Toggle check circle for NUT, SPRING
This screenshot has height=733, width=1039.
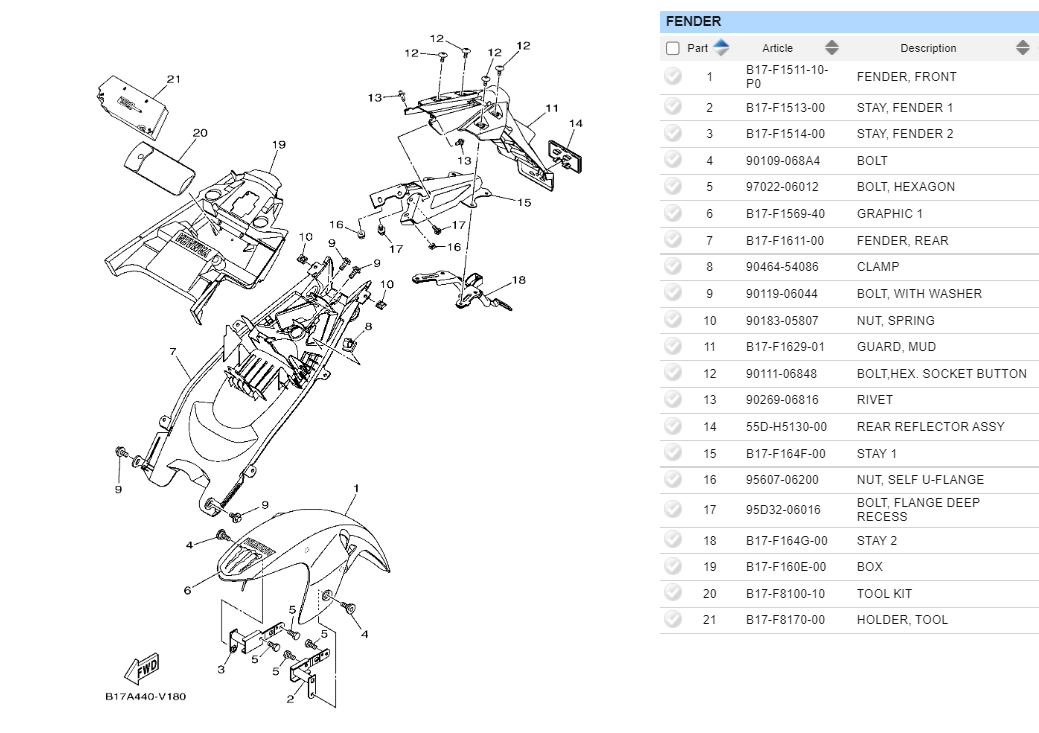(x=673, y=319)
